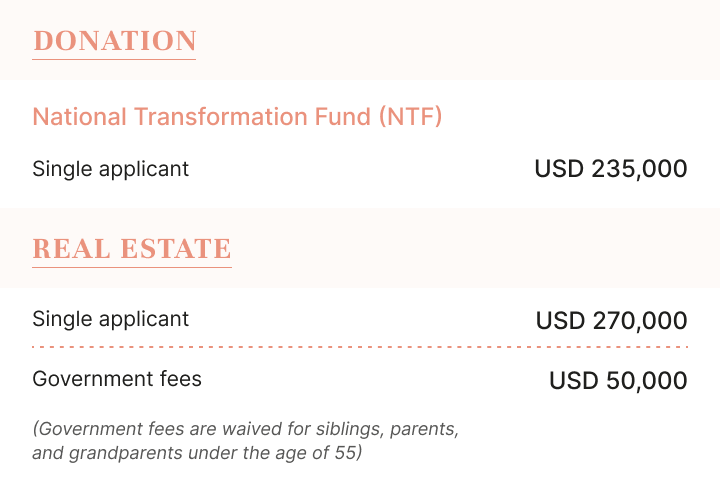720x488 pixels.
Task: Click the dotted divider above Government fees
Action: coord(360,347)
